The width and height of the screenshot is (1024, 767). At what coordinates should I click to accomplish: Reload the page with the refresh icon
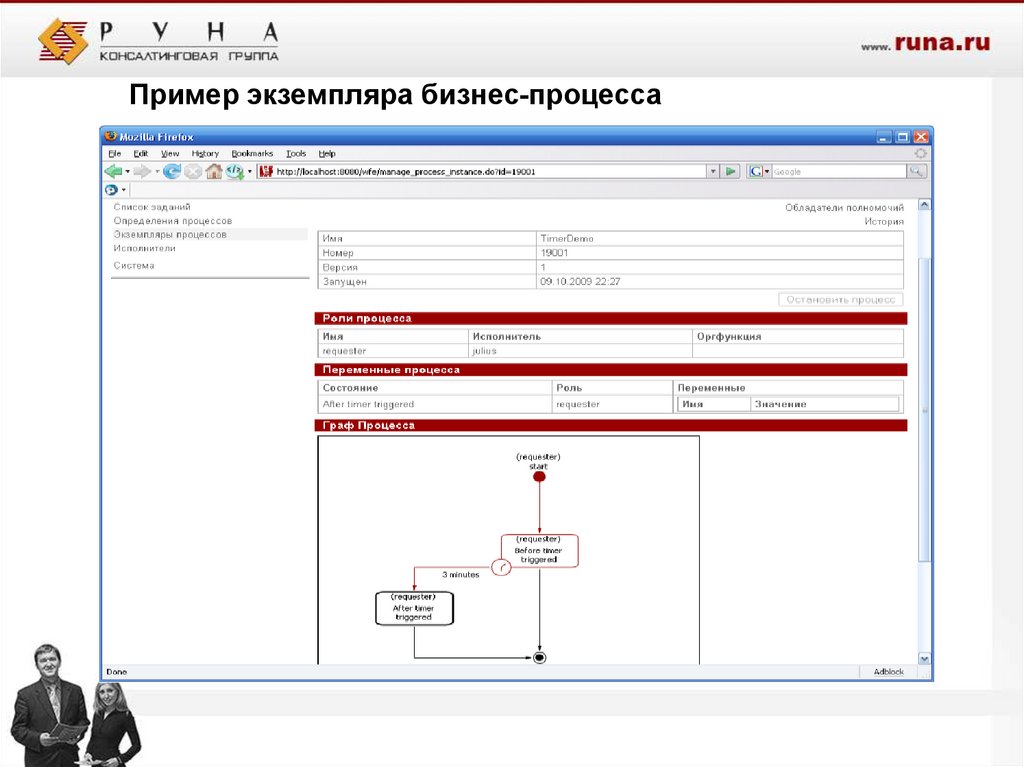pyautogui.click(x=172, y=171)
